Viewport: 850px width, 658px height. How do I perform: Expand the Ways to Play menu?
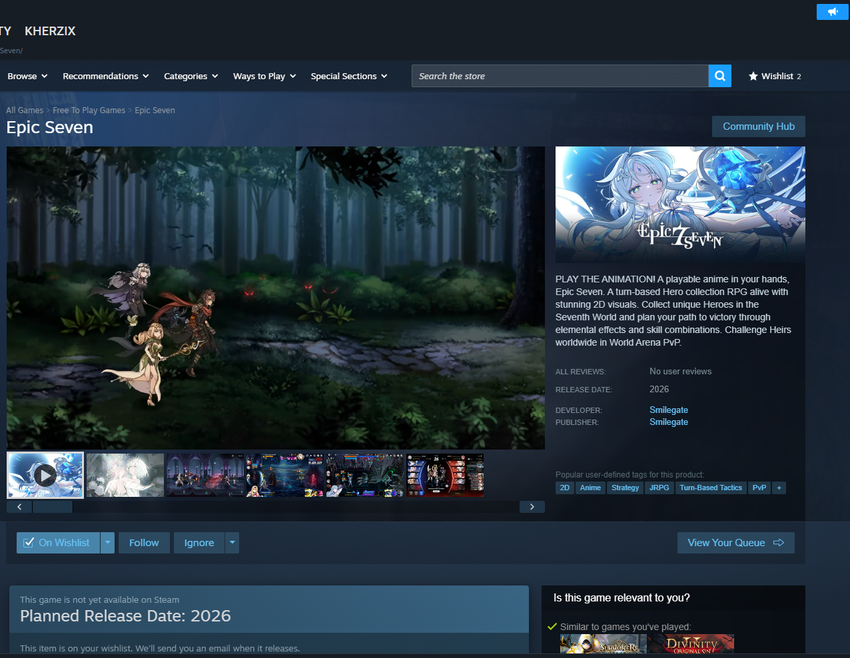click(x=265, y=76)
